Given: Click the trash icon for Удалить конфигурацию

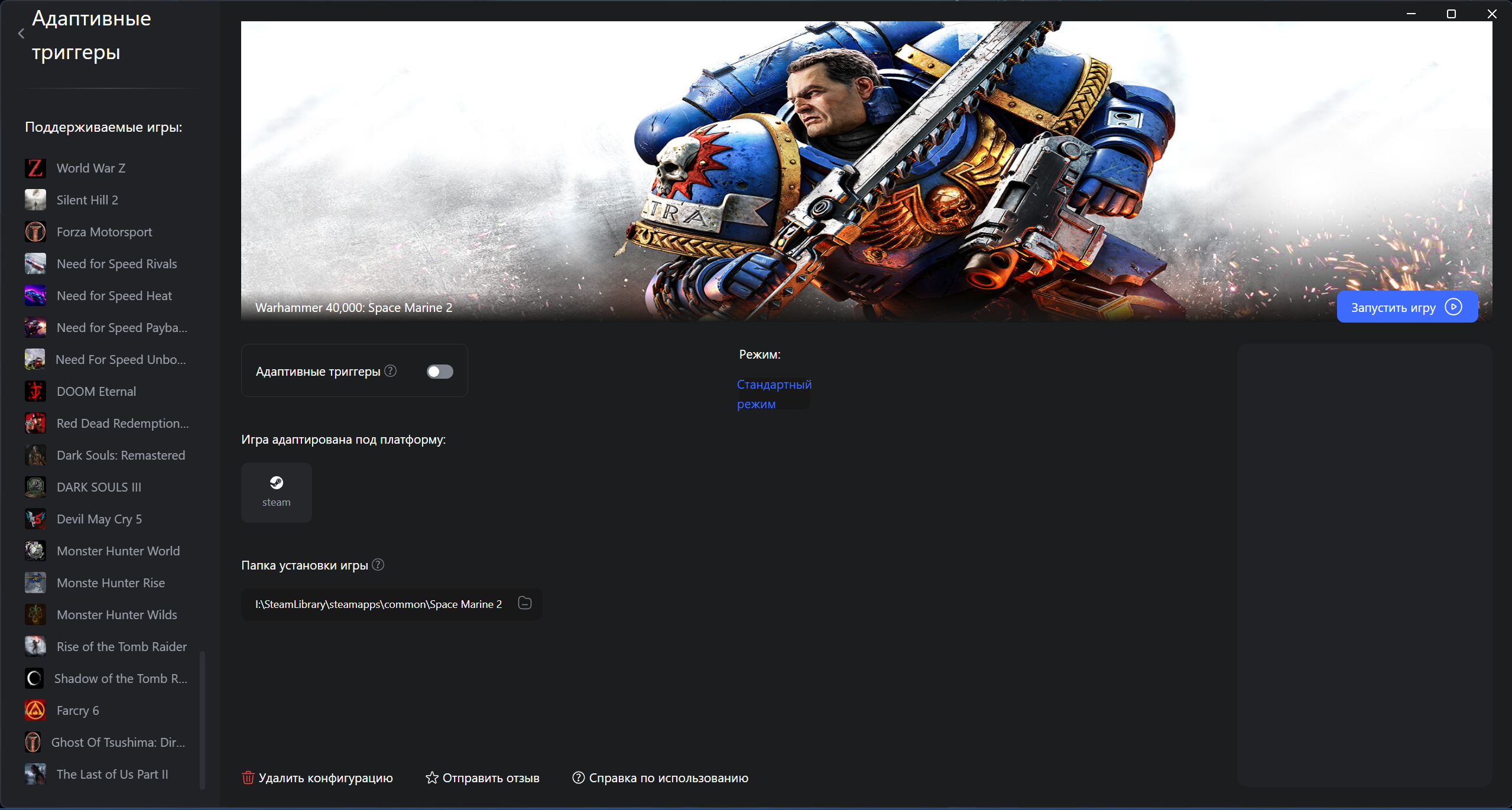Looking at the screenshot, I should point(248,778).
